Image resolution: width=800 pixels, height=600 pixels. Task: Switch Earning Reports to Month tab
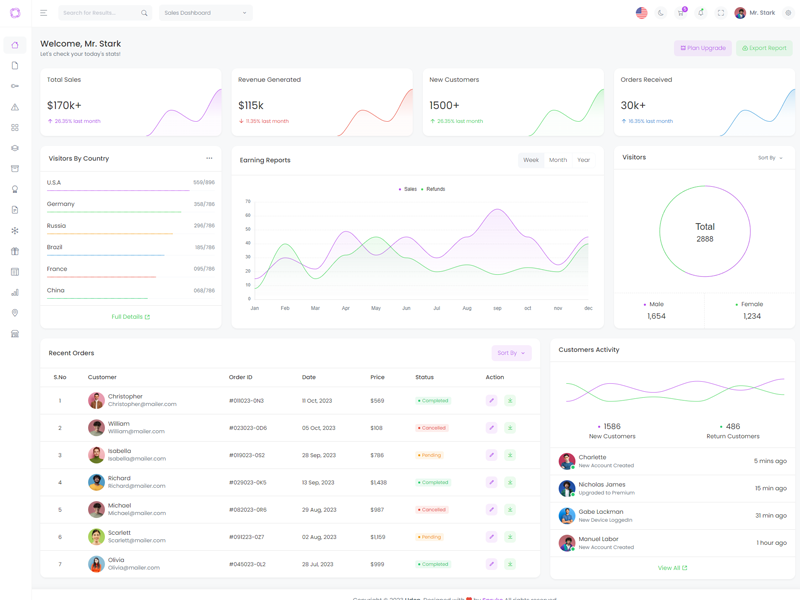pos(558,160)
